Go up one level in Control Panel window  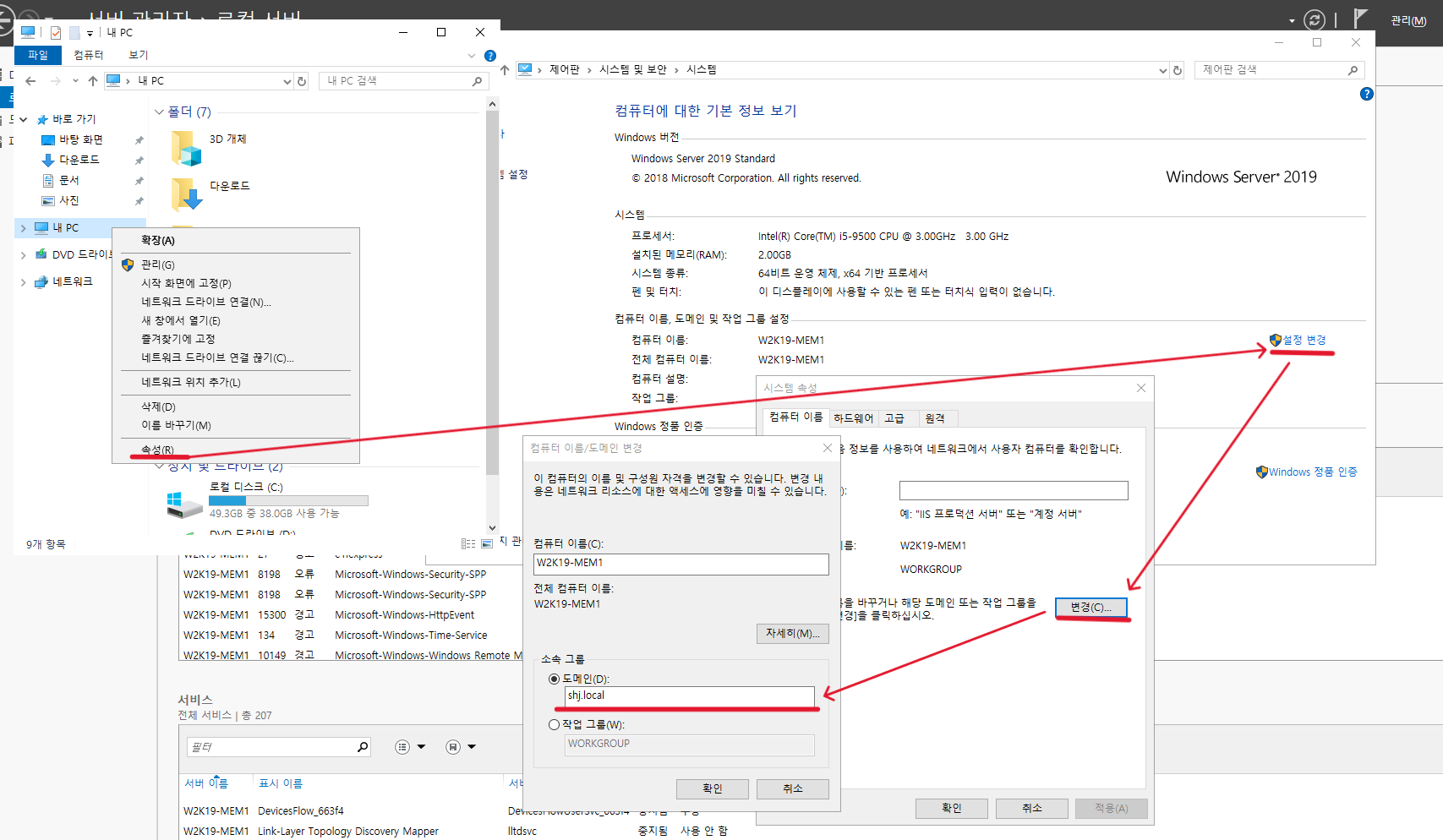coord(505,70)
